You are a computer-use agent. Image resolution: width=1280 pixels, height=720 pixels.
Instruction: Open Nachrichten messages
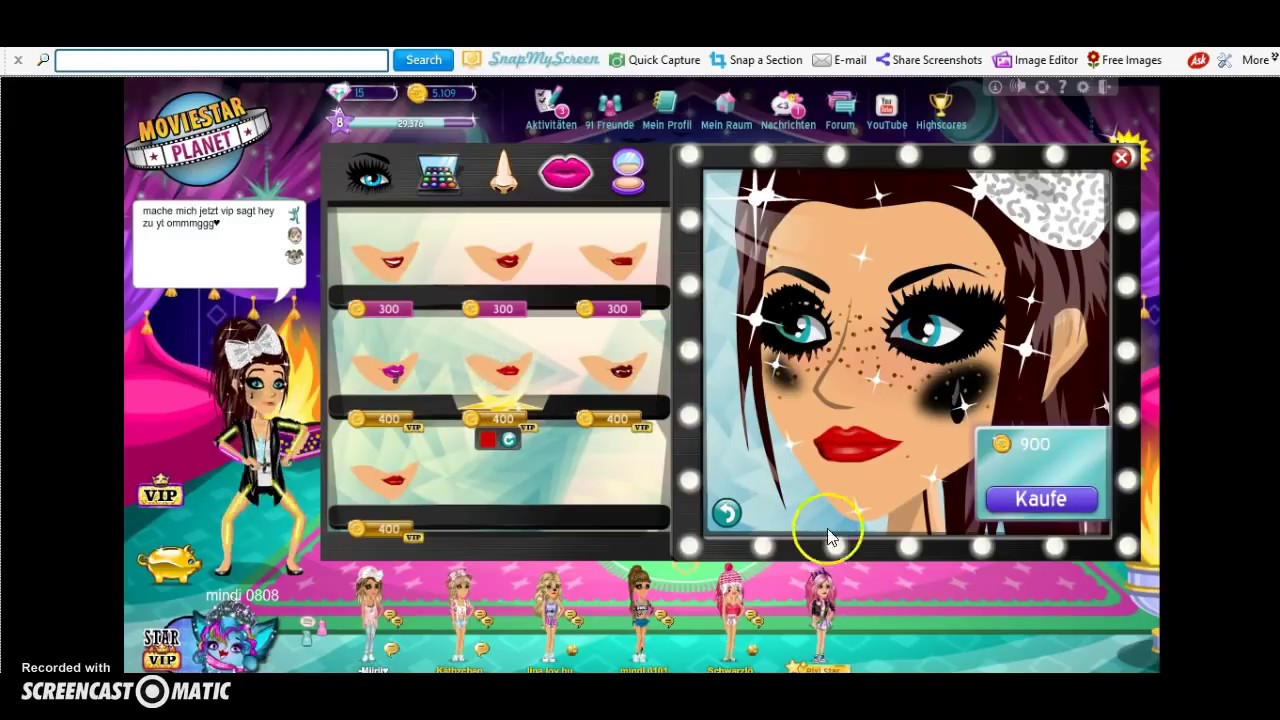pos(788,110)
